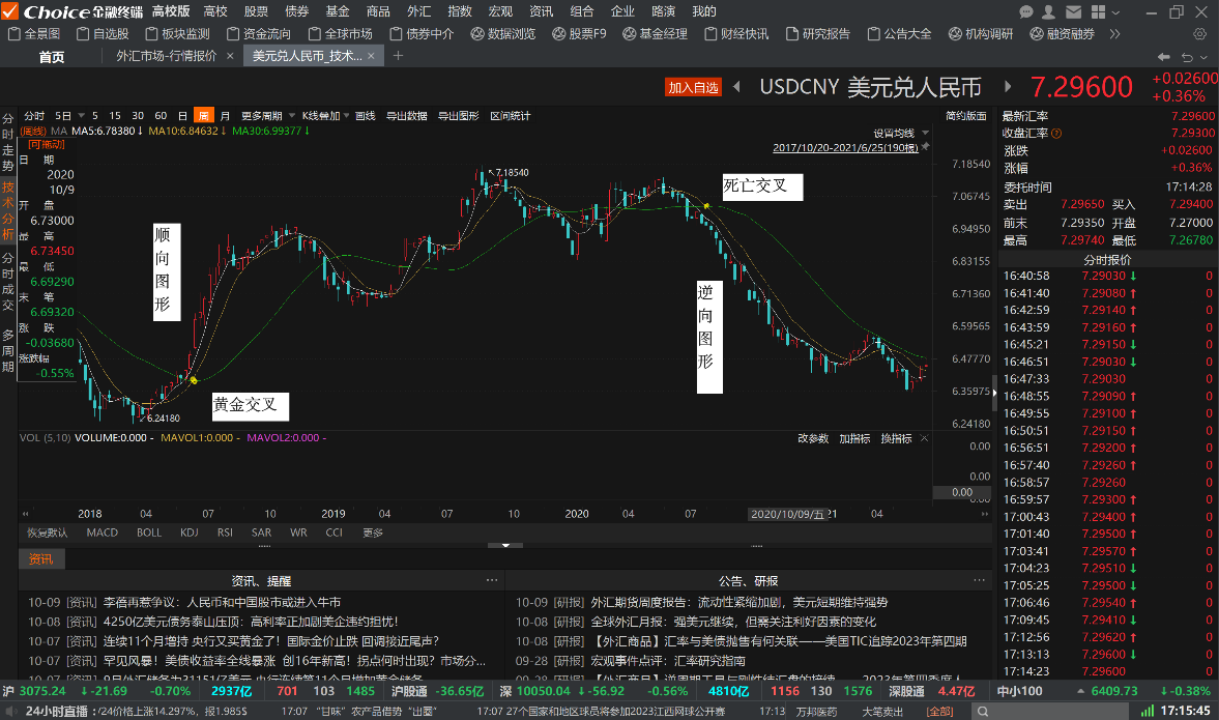Screen dimensions: 1219x720
Task: Click the 全景图 toolbar shortcut
Action: [x=33, y=34]
